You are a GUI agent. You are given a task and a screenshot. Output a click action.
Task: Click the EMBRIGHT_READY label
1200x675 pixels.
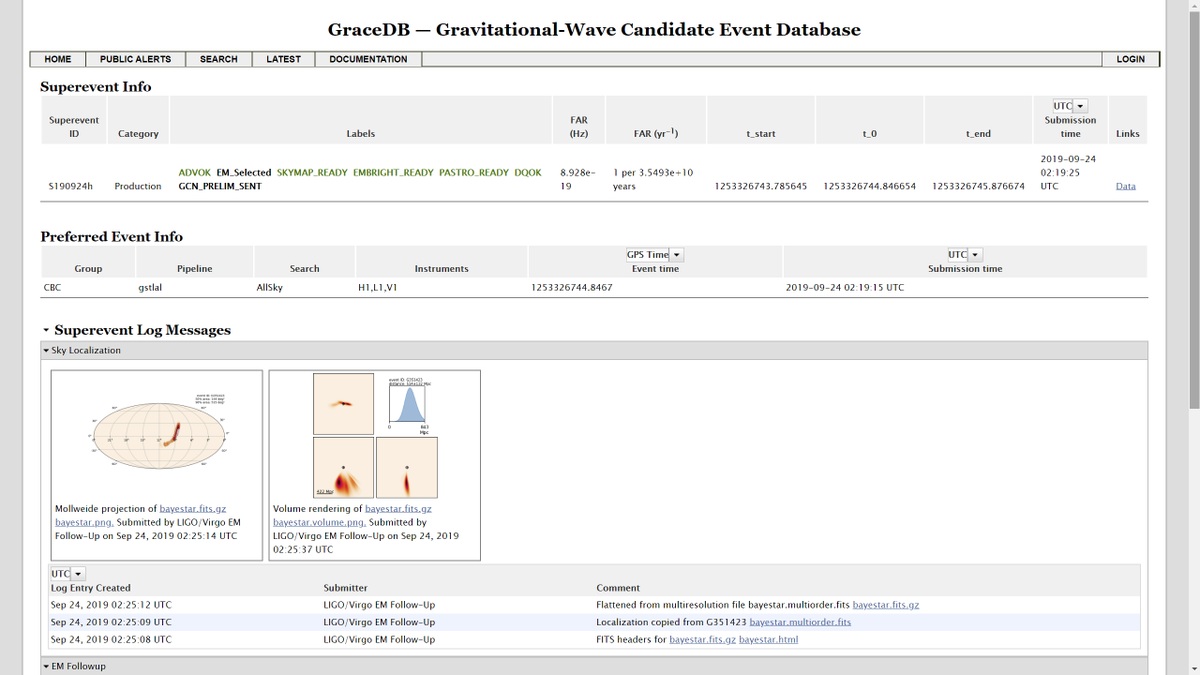tap(393, 173)
